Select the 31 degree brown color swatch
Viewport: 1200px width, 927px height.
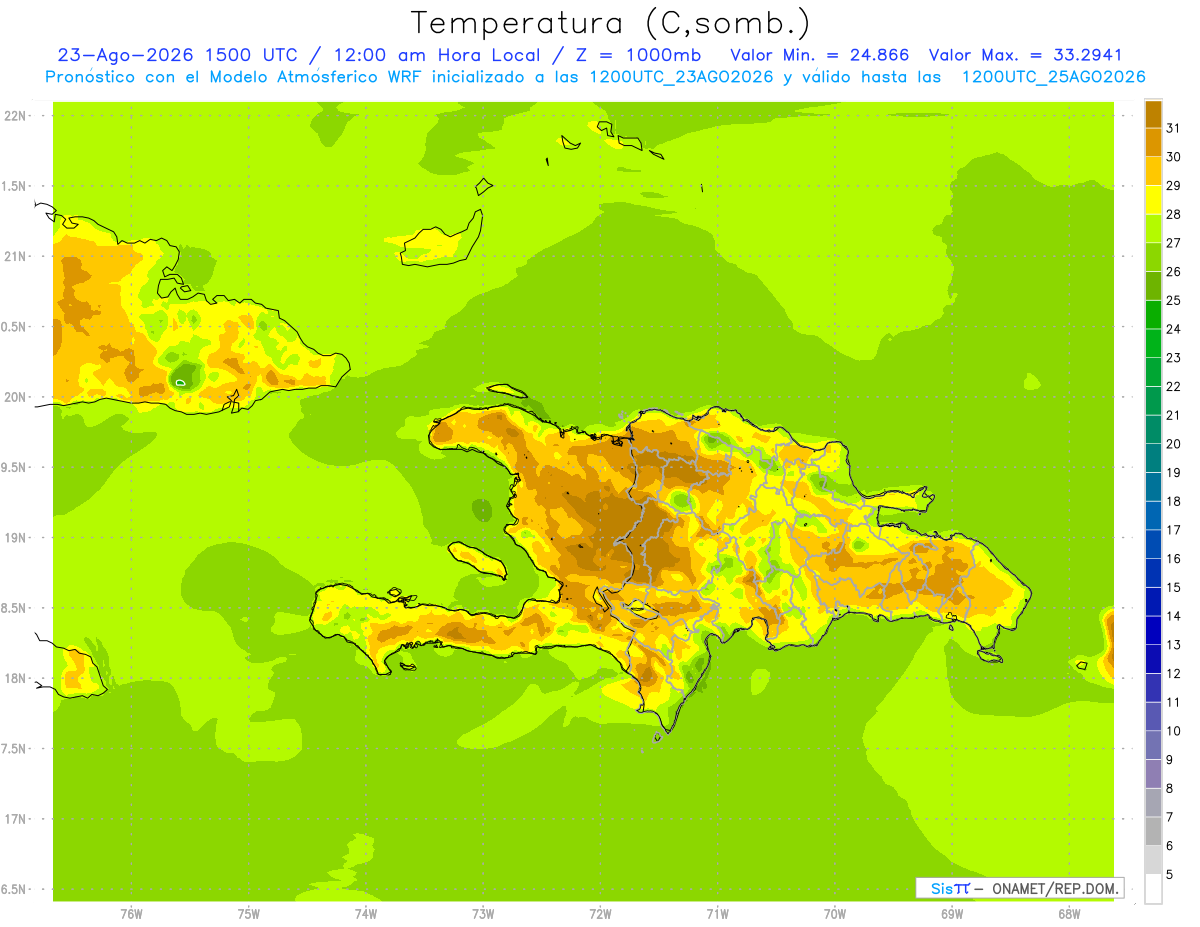click(x=1153, y=114)
